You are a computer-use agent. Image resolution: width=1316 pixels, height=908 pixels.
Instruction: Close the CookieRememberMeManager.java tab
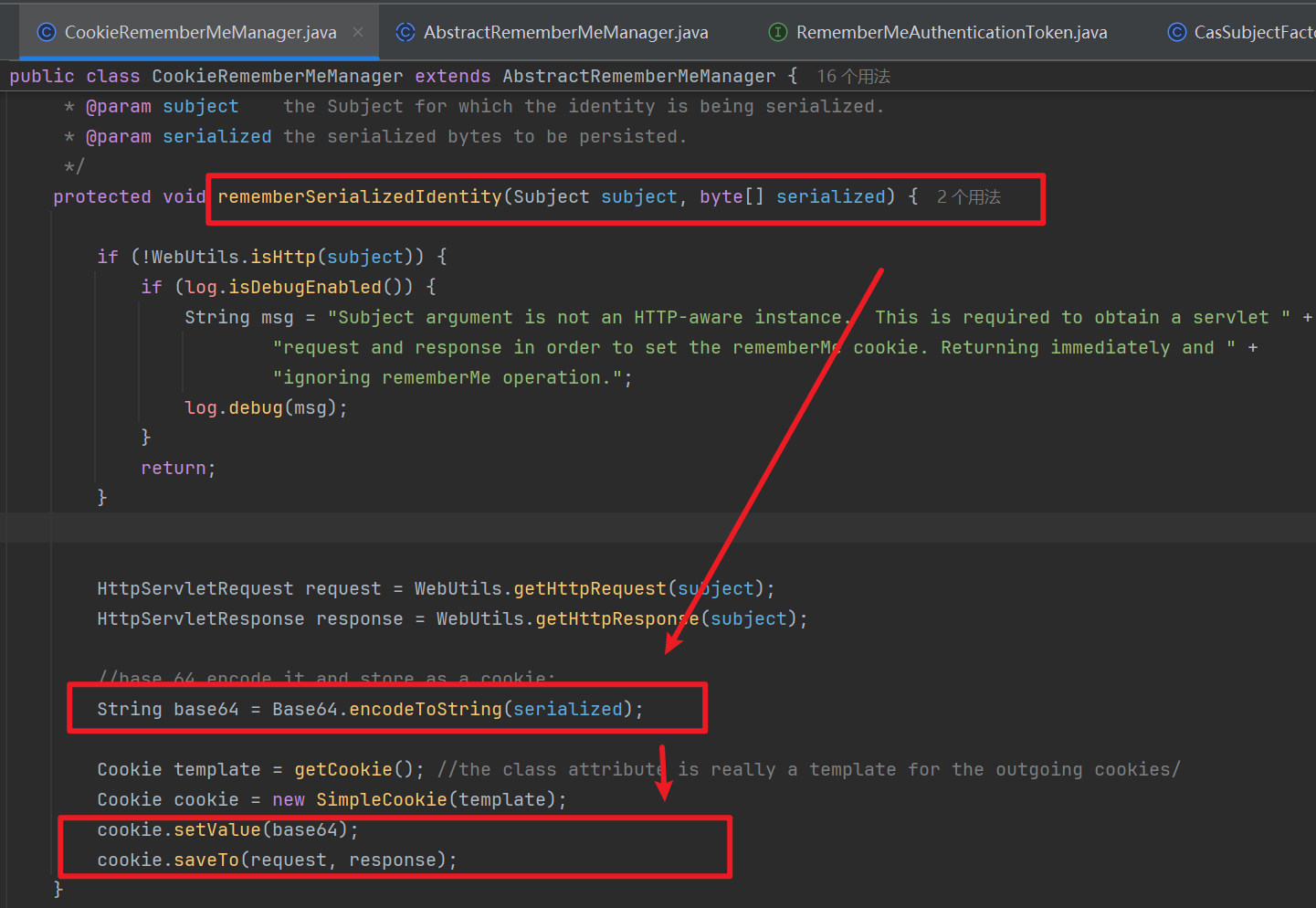pos(358,32)
